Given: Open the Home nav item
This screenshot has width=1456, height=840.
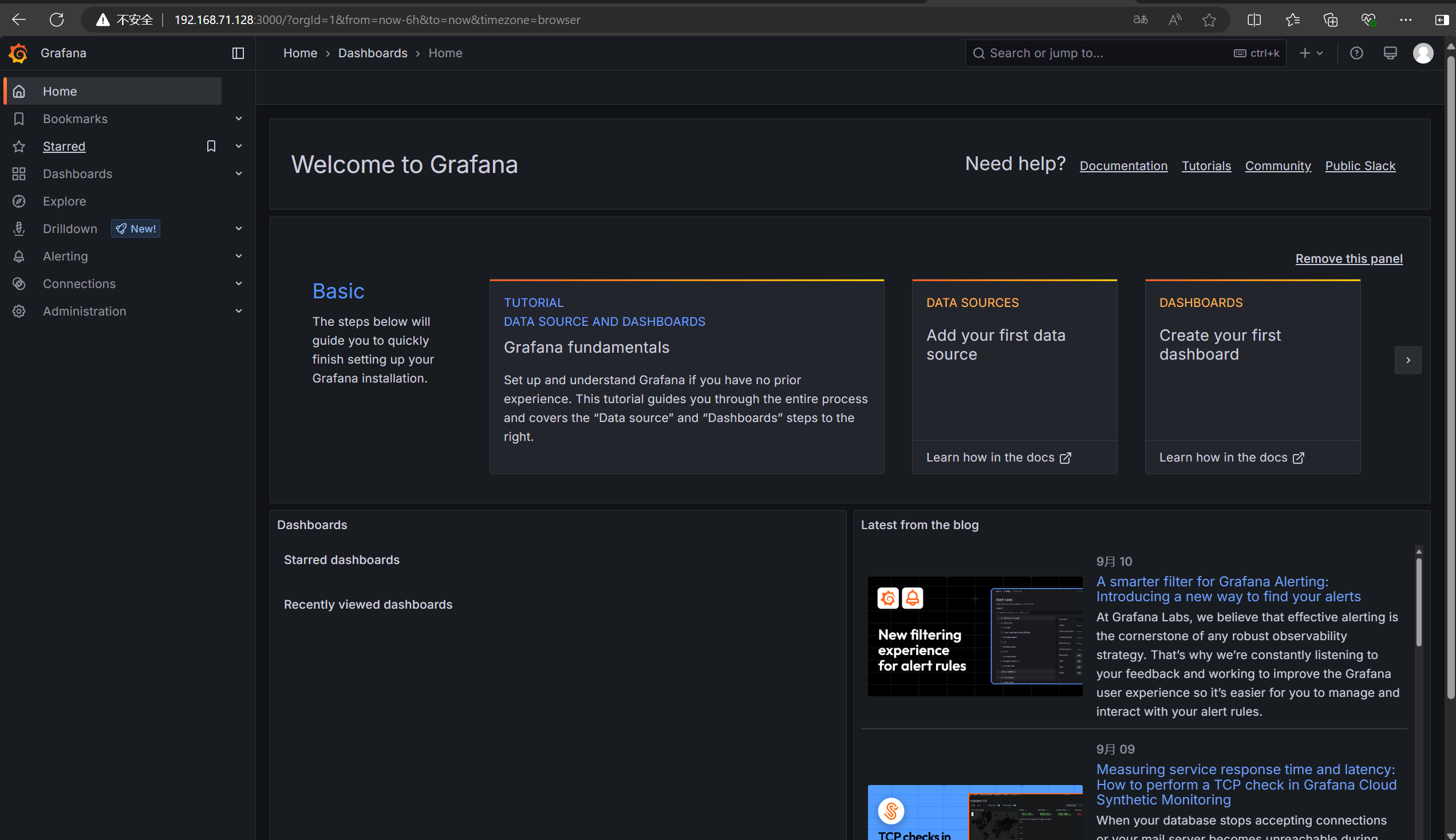Looking at the screenshot, I should click(x=113, y=91).
